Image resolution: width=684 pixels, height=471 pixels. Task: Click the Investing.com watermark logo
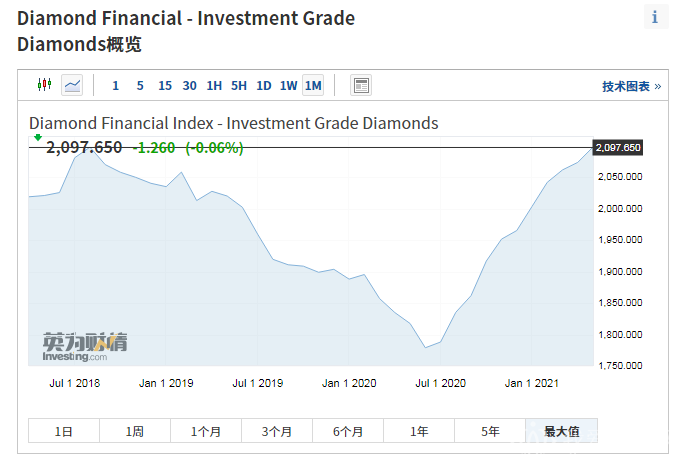(84, 347)
